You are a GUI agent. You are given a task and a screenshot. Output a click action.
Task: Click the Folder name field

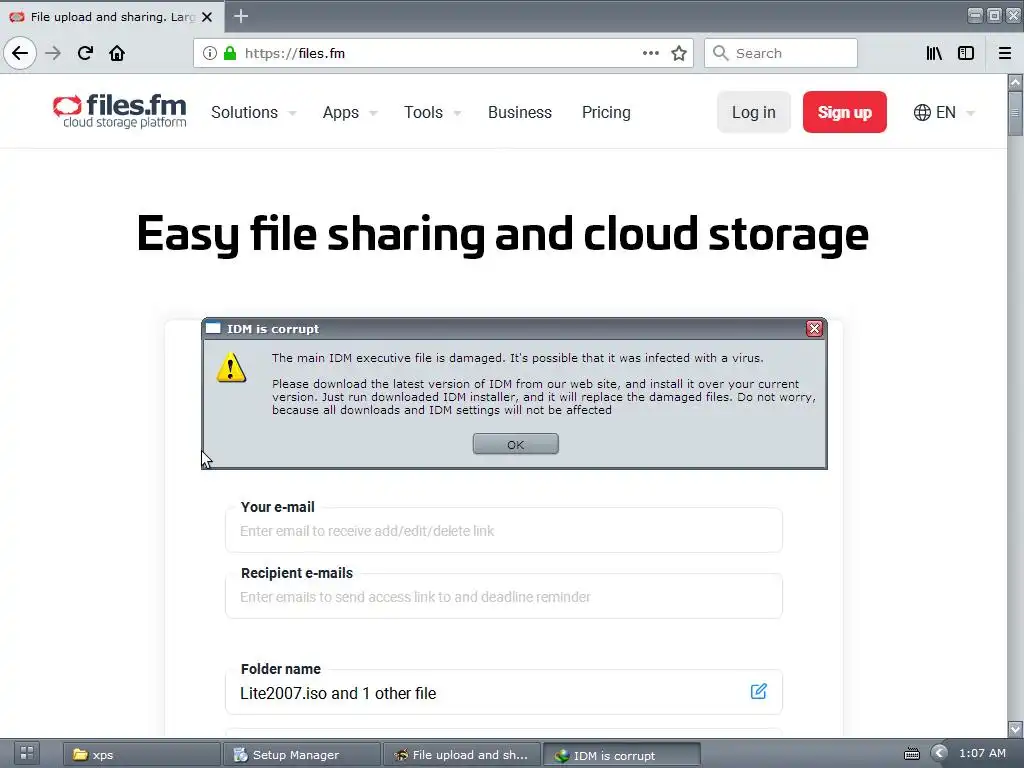pos(504,692)
